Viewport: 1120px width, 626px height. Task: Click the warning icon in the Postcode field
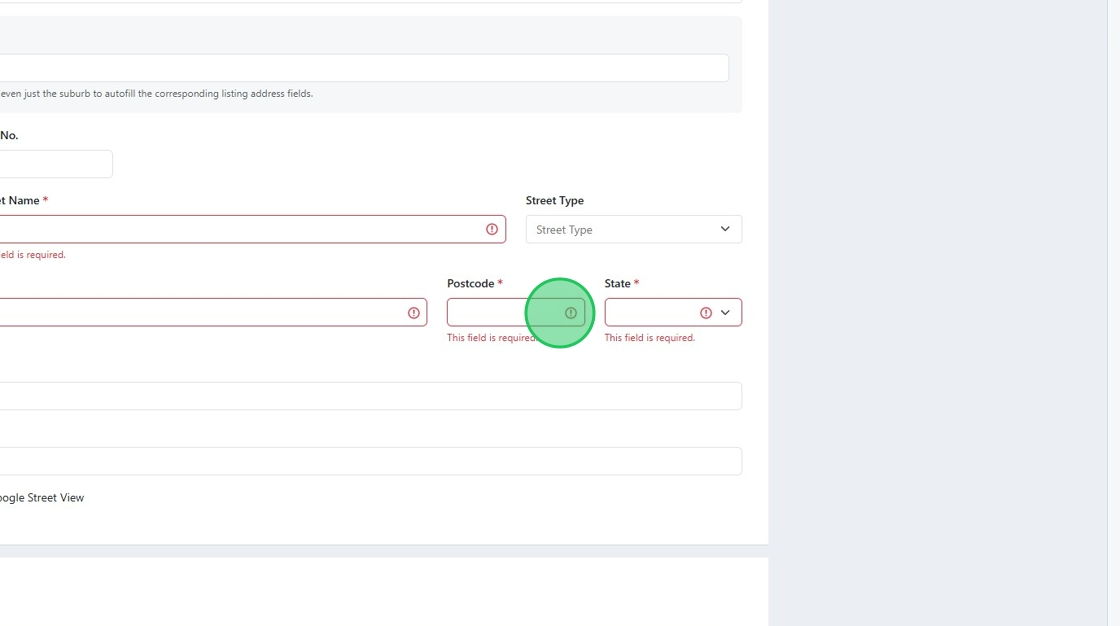(x=571, y=313)
